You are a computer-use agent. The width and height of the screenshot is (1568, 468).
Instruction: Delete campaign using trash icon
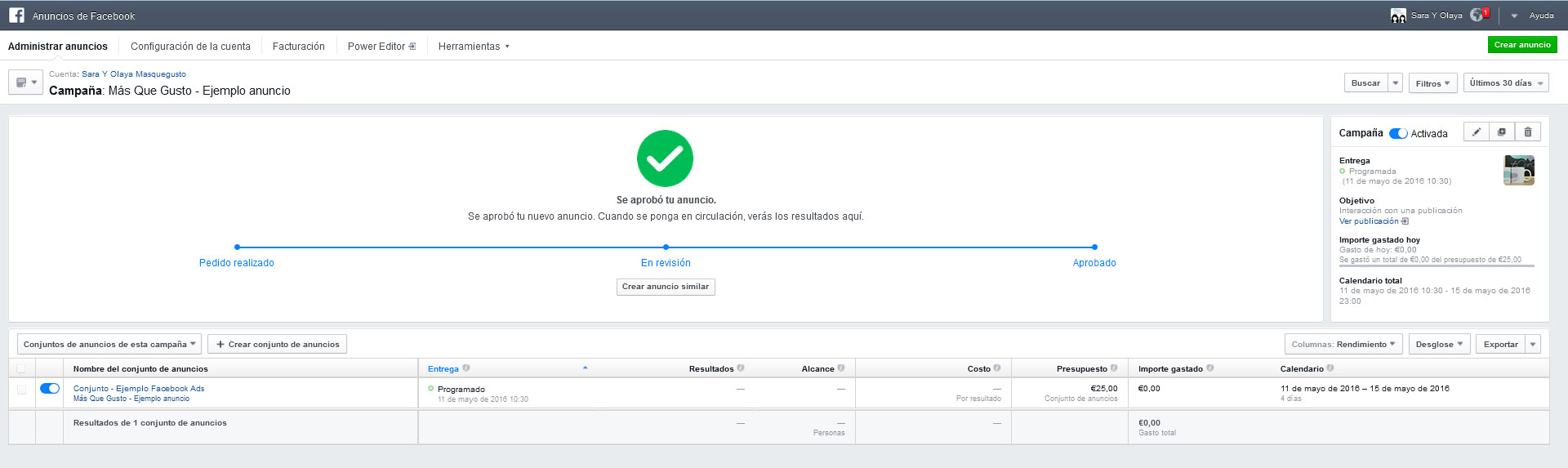pyautogui.click(x=1528, y=132)
